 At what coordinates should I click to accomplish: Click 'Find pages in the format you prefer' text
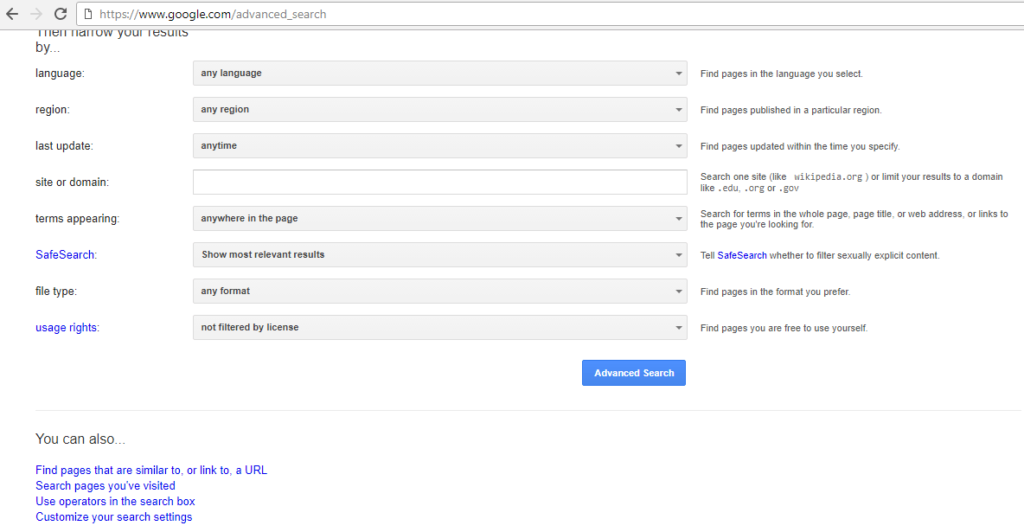[775, 292]
